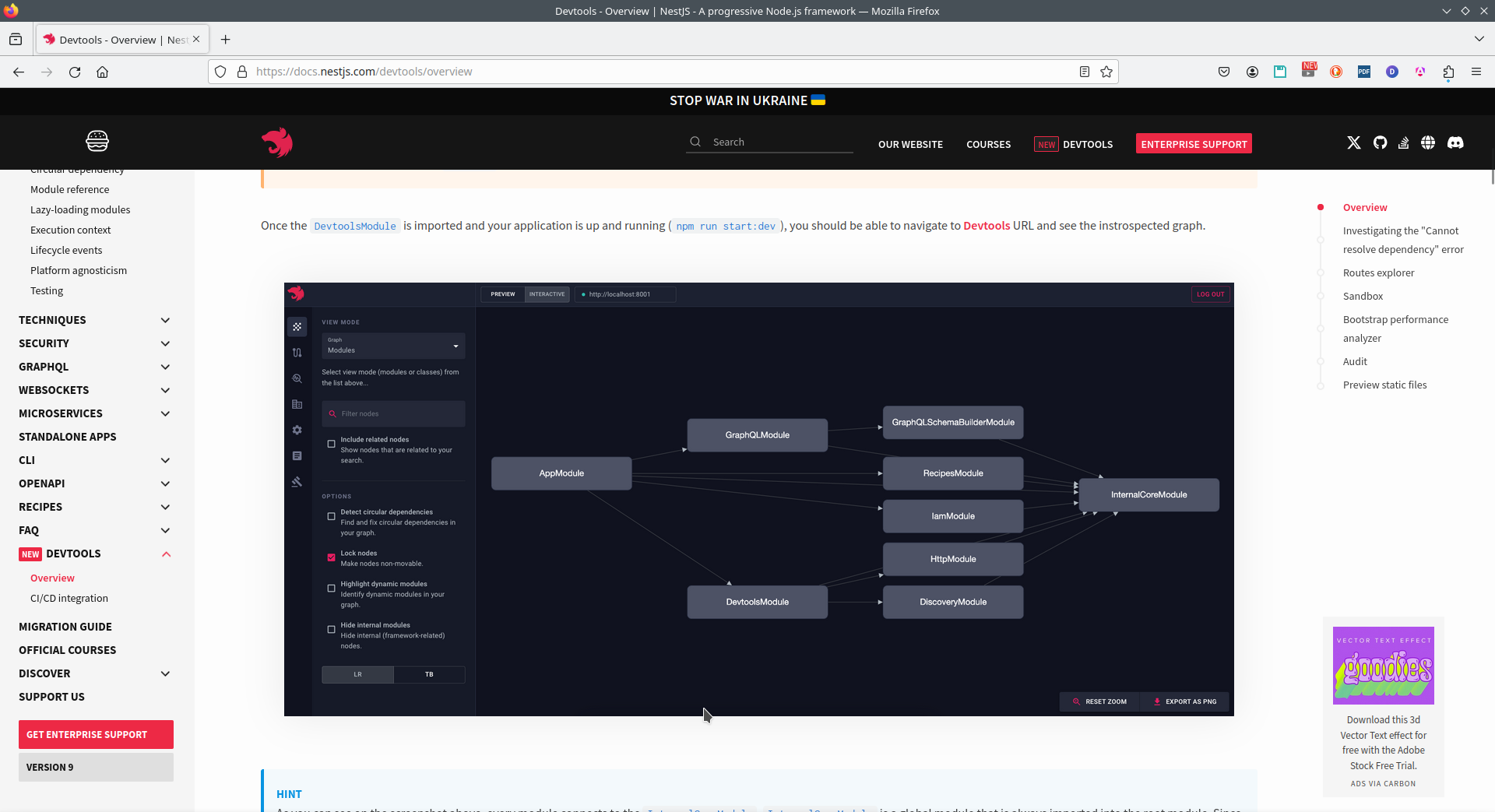Collapse the DEVTOOLS section
The image size is (1495, 812).
[x=166, y=554]
